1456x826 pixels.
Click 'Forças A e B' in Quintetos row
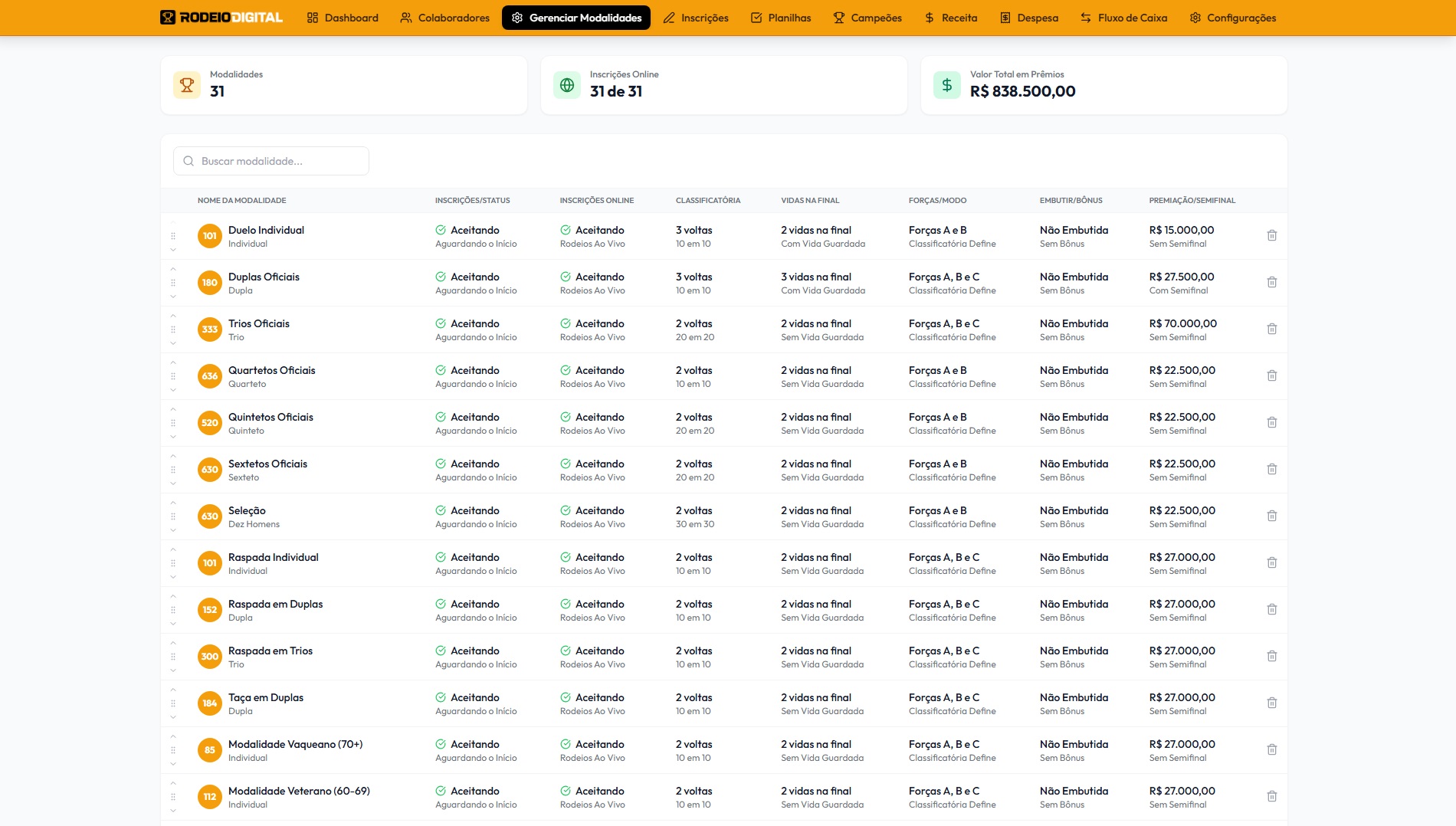[938, 417]
